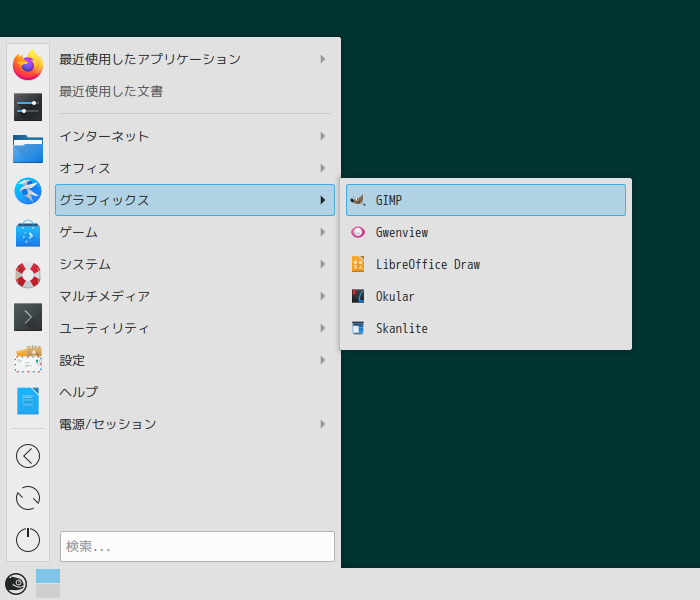This screenshot has height=600, width=700.
Task: Open the マルチメディア category
Action: point(195,296)
